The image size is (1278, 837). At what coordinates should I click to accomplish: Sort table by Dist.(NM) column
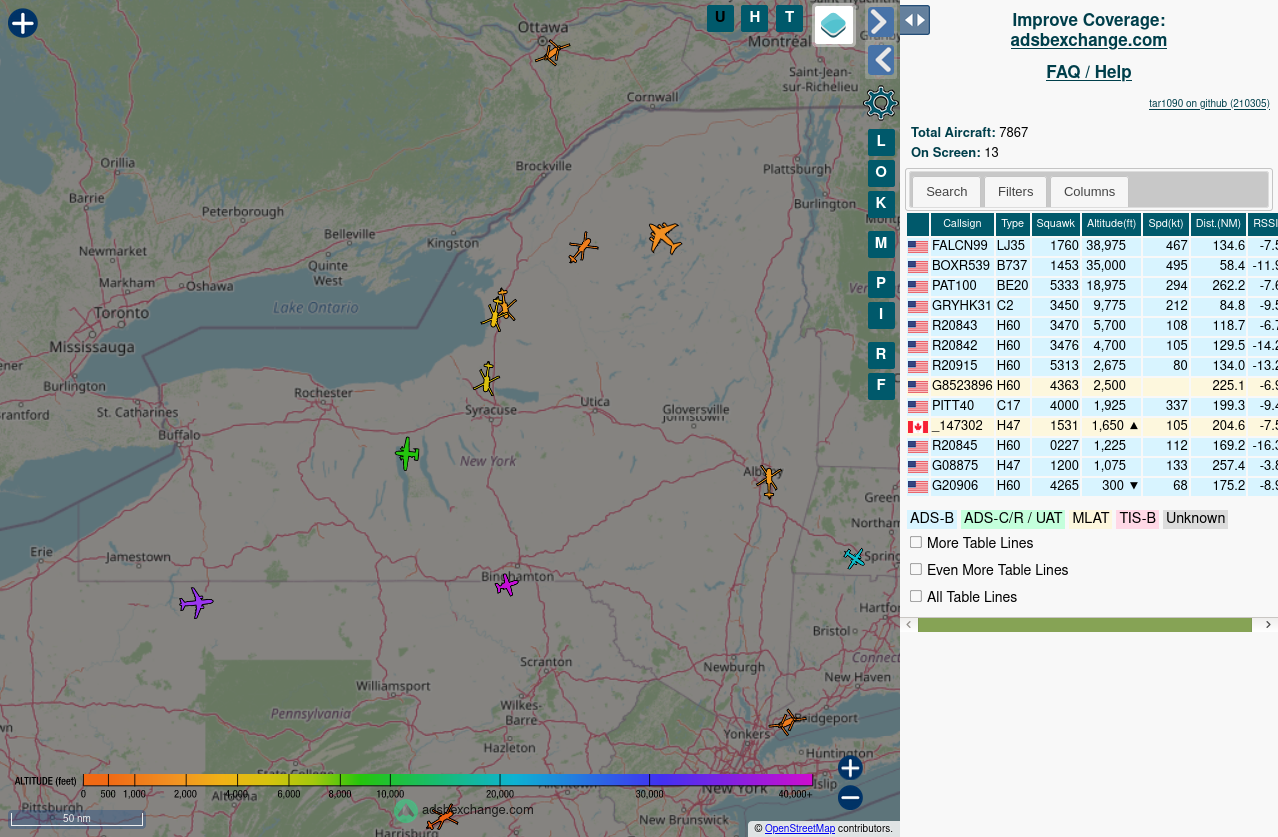pos(1219,224)
